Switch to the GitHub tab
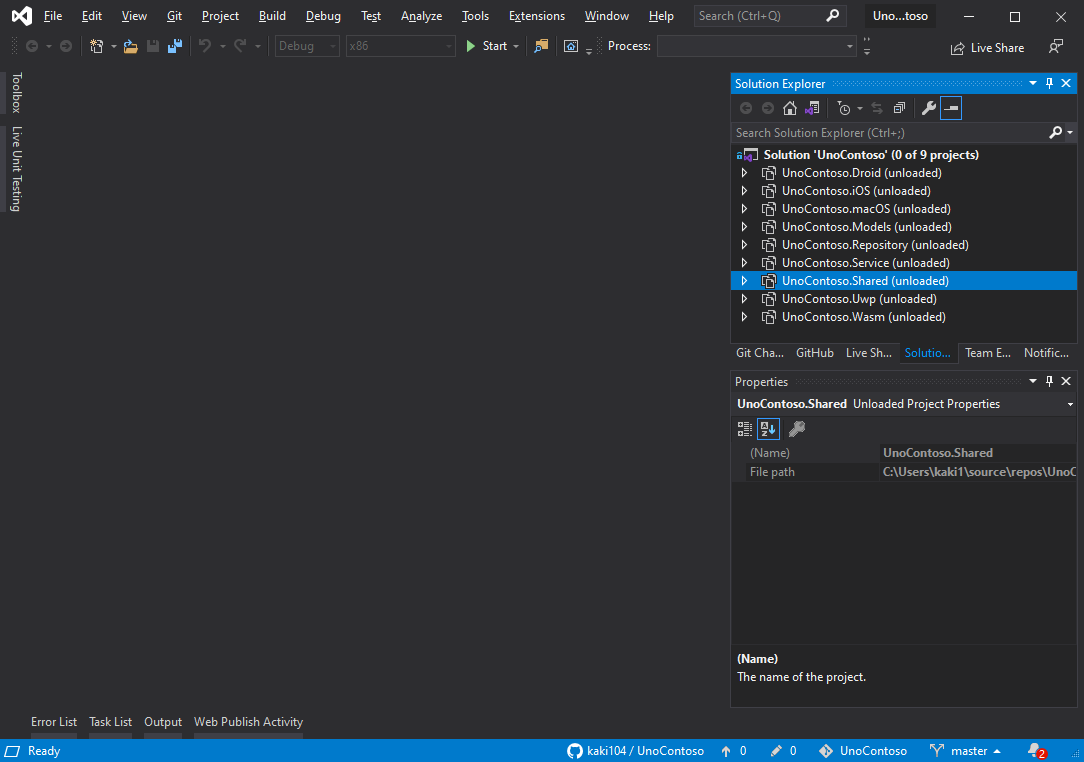 pyautogui.click(x=814, y=353)
